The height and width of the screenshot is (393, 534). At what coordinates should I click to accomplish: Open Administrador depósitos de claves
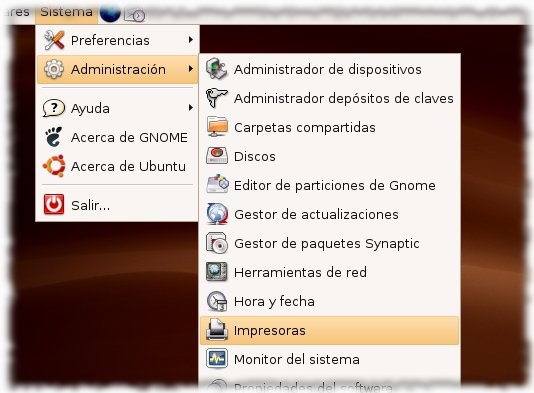[x=330, y=98]
